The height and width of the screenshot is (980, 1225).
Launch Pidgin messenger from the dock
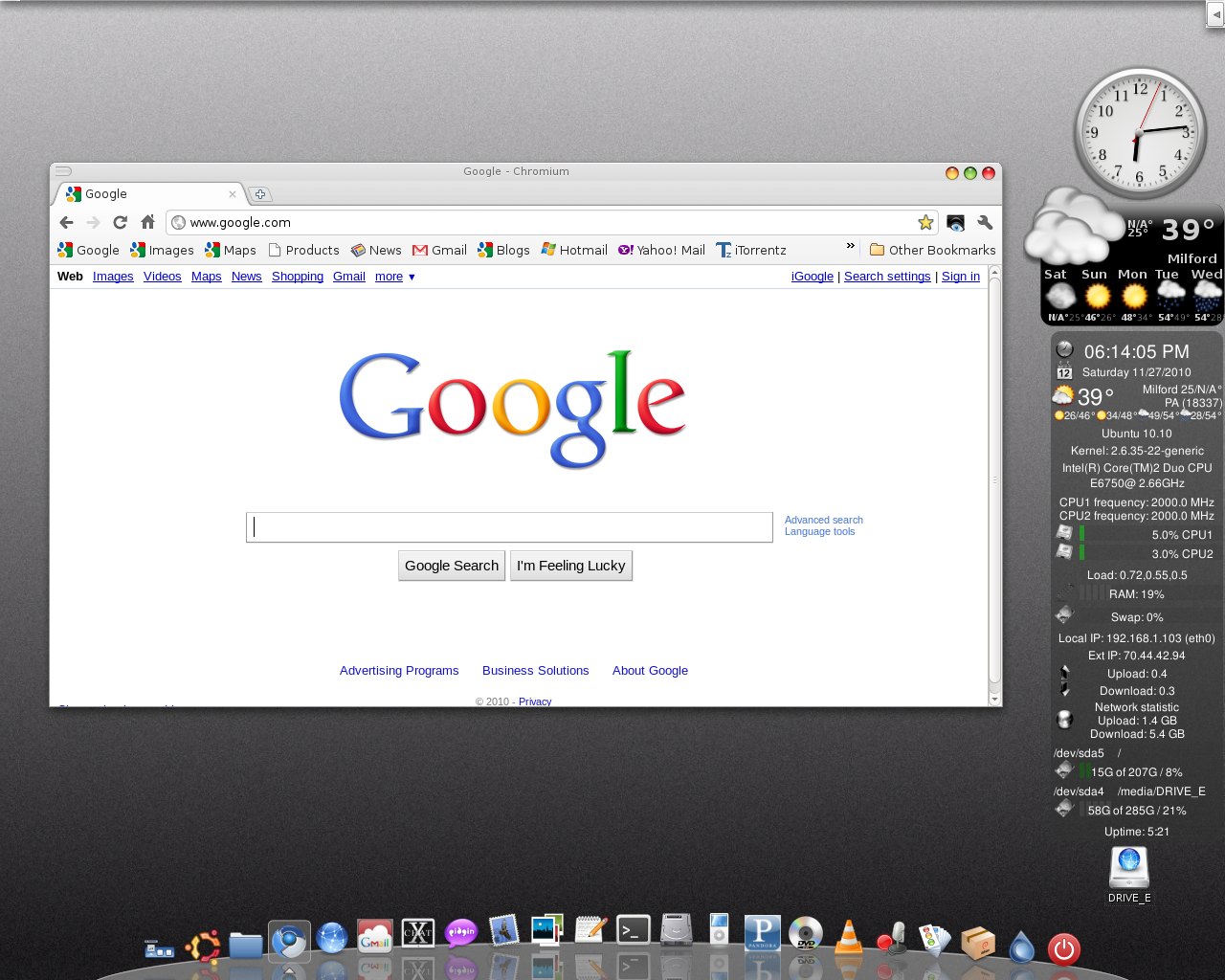pyautogui.click(x=461, y=932)
